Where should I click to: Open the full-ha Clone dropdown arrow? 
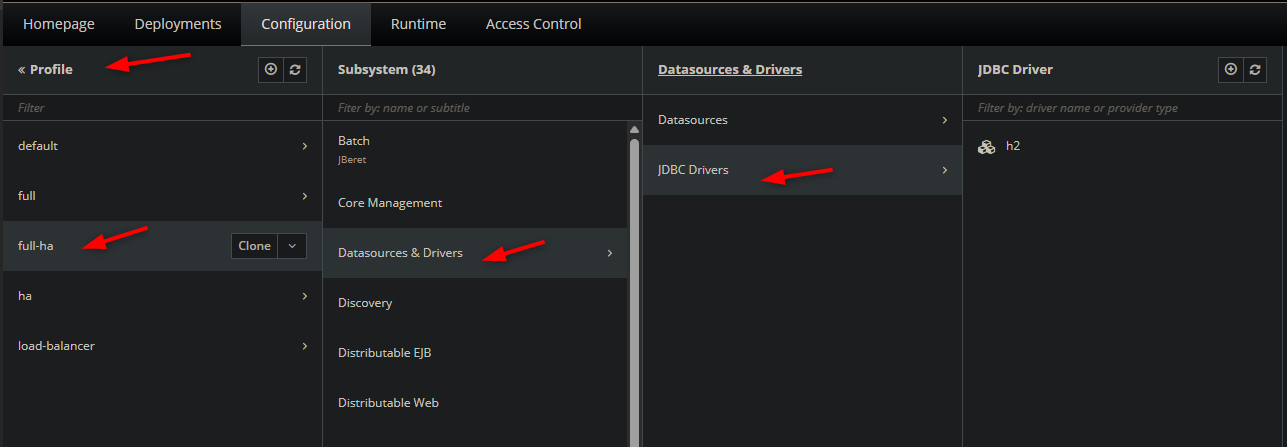[x=292, y=246]
